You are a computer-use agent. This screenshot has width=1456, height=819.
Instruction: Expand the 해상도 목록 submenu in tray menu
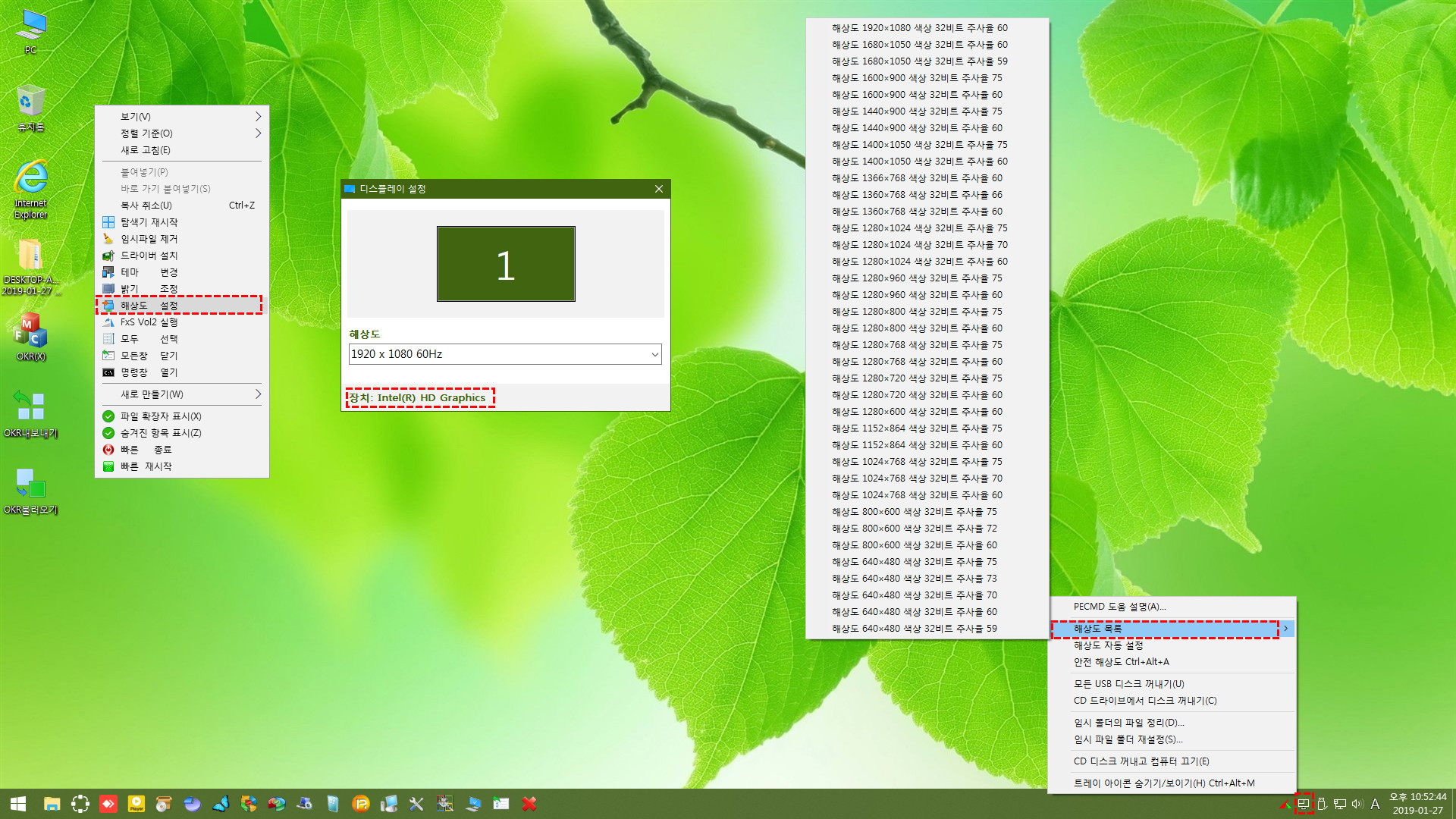coord(1172,629)
